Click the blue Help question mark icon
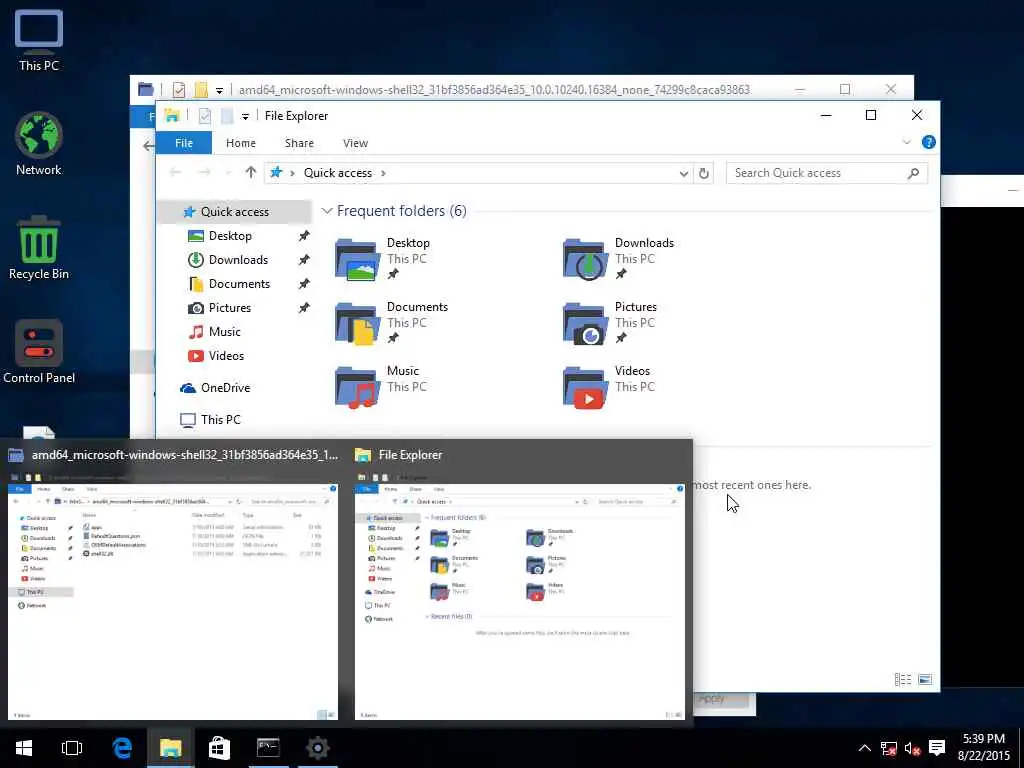1024x768 pixels. [x=928, y=142]
